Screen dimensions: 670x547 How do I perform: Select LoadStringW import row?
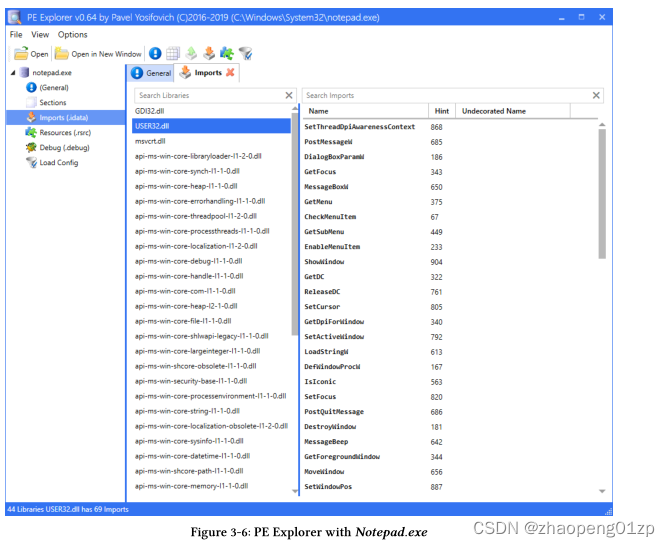point(449,352)
